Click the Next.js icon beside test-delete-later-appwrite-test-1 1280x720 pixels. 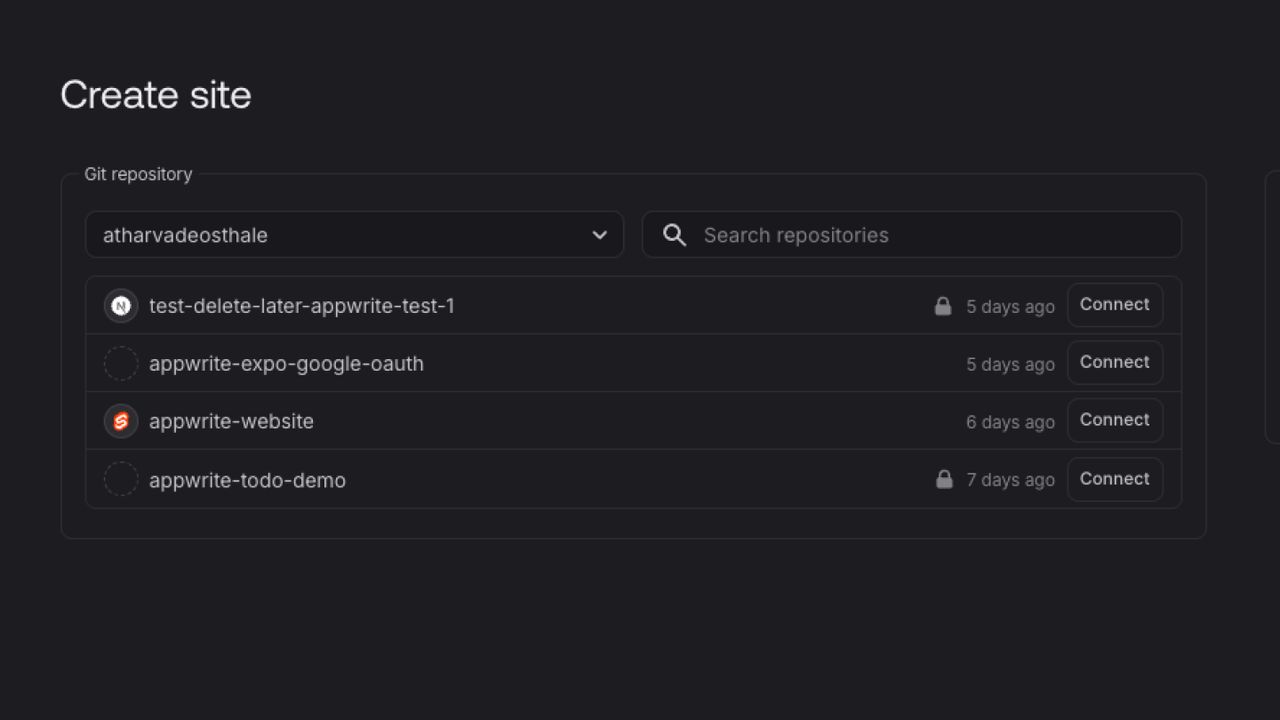pyautogui.click(x=120, y=305)
